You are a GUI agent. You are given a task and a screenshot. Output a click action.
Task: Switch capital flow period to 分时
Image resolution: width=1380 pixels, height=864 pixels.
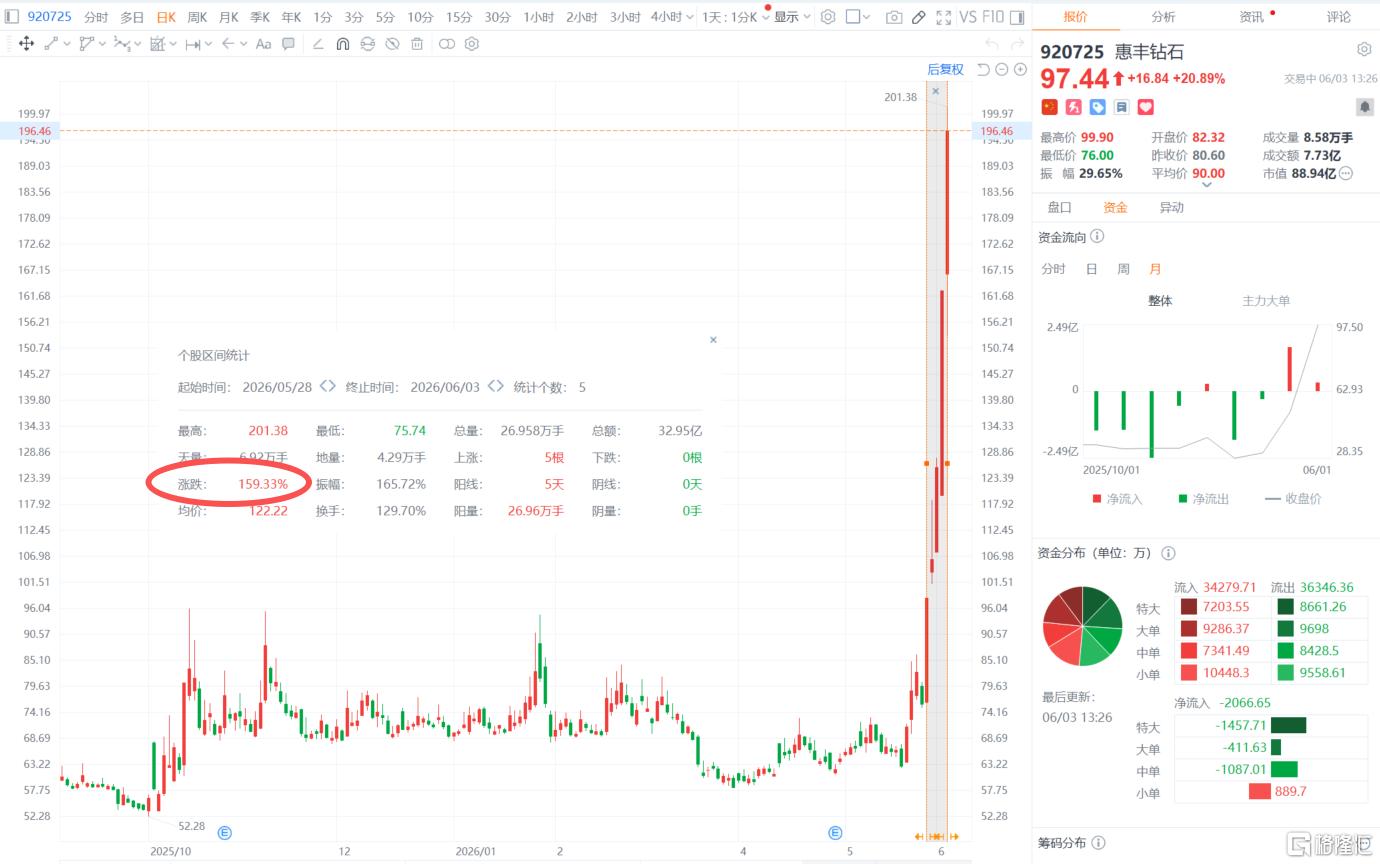point(1054,269)
